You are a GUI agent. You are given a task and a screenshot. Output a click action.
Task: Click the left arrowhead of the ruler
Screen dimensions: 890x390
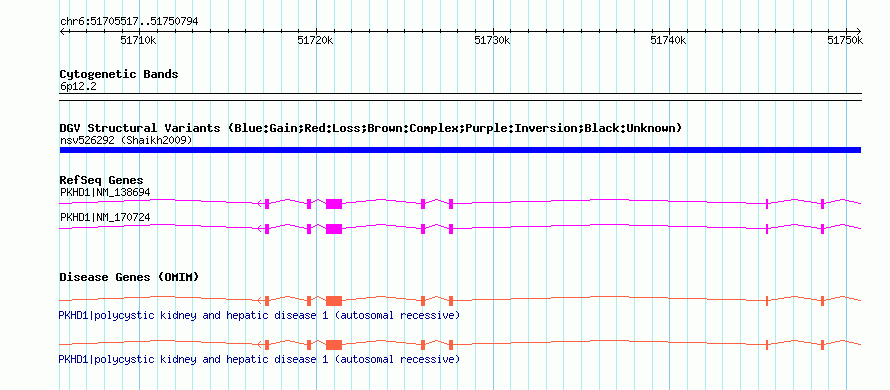click(62, 31)
